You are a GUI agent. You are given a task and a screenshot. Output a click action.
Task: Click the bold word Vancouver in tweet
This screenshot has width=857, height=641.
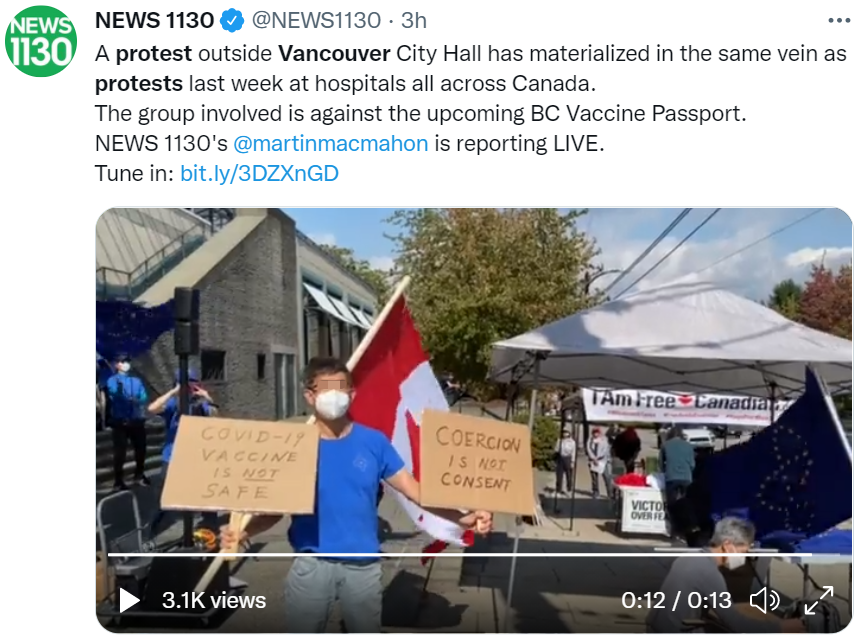coord(334,54)
